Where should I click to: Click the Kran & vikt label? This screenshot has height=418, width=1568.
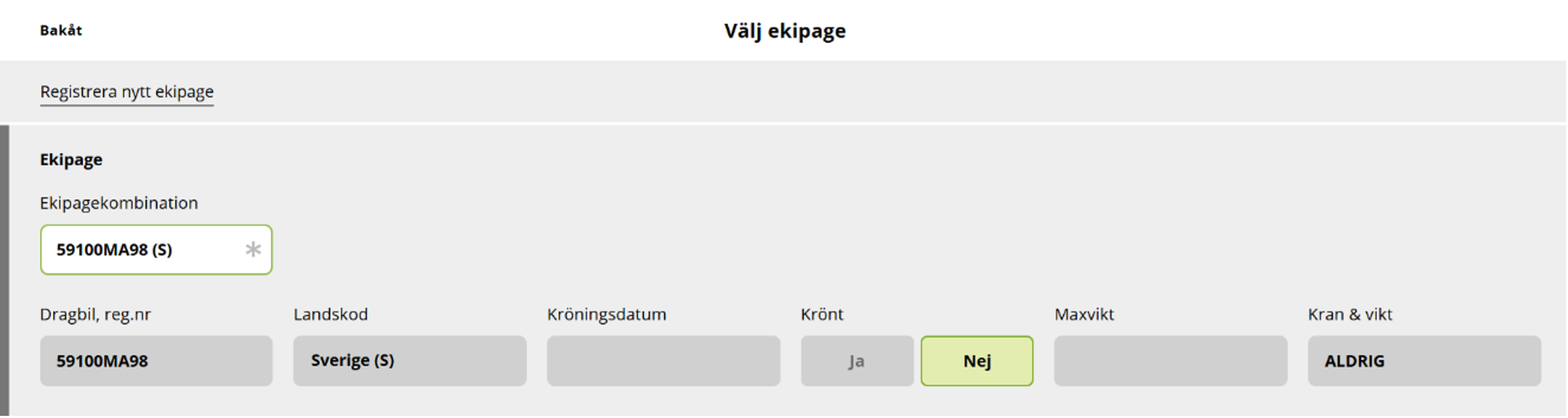tap(1349, 315)
